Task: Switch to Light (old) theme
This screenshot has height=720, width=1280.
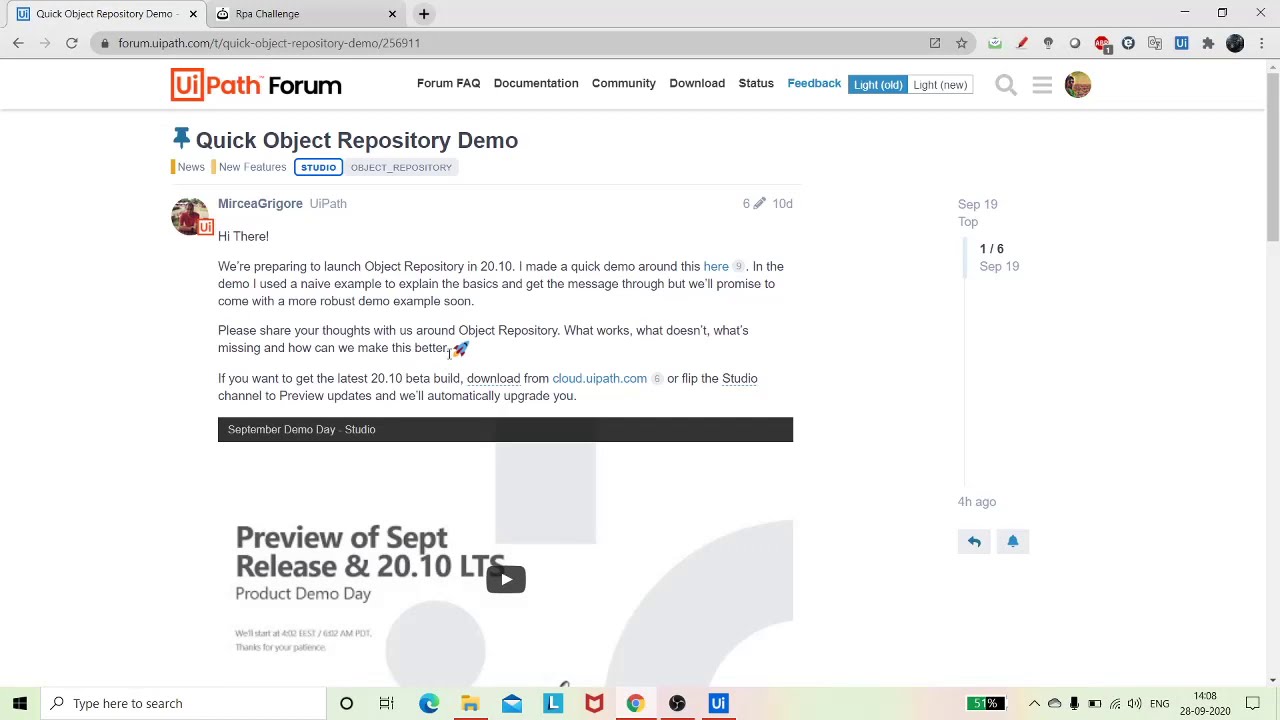Action: pyautogui.click(x=877, y=85)
